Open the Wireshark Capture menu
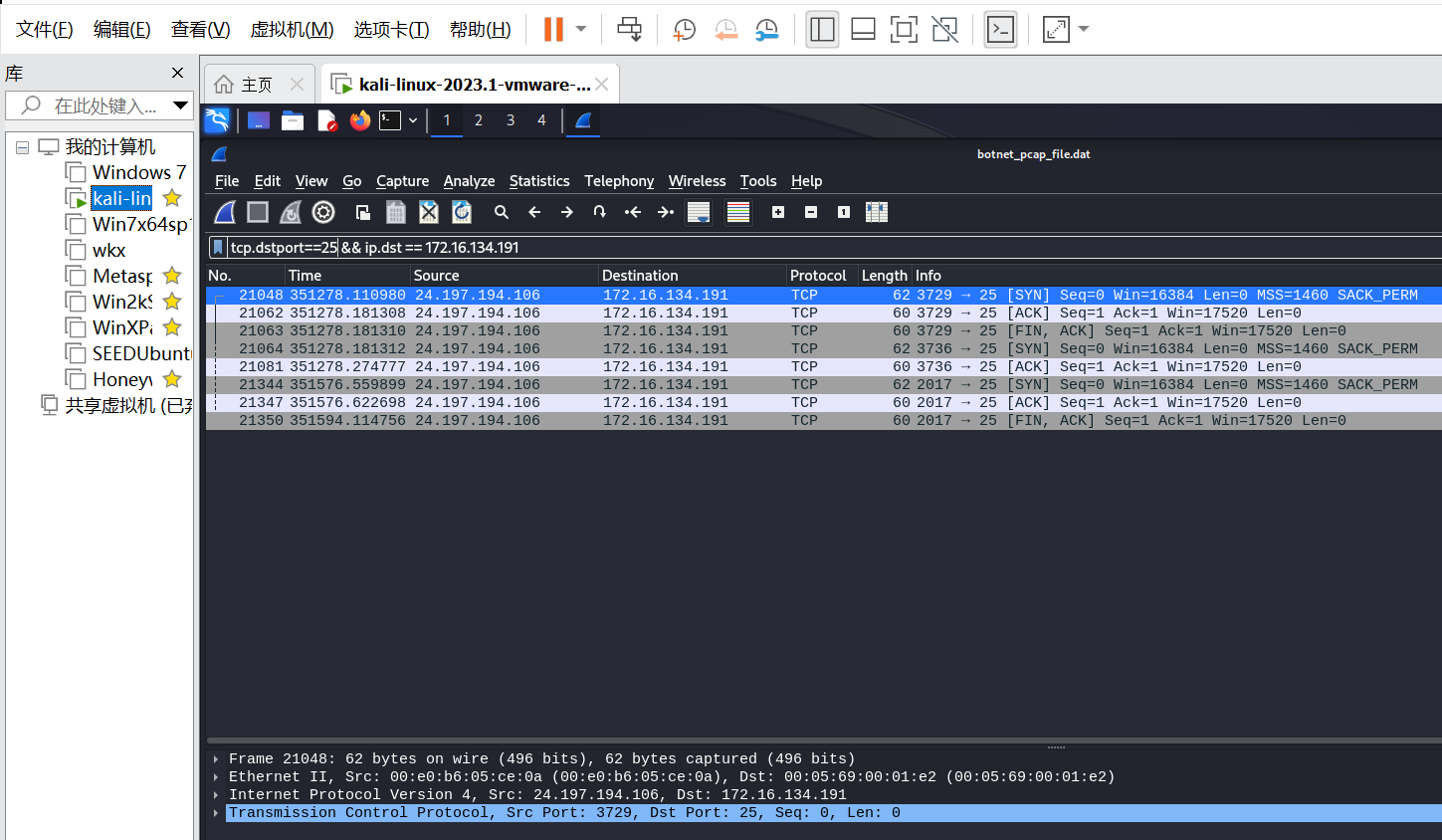 [x=402, y=181]
